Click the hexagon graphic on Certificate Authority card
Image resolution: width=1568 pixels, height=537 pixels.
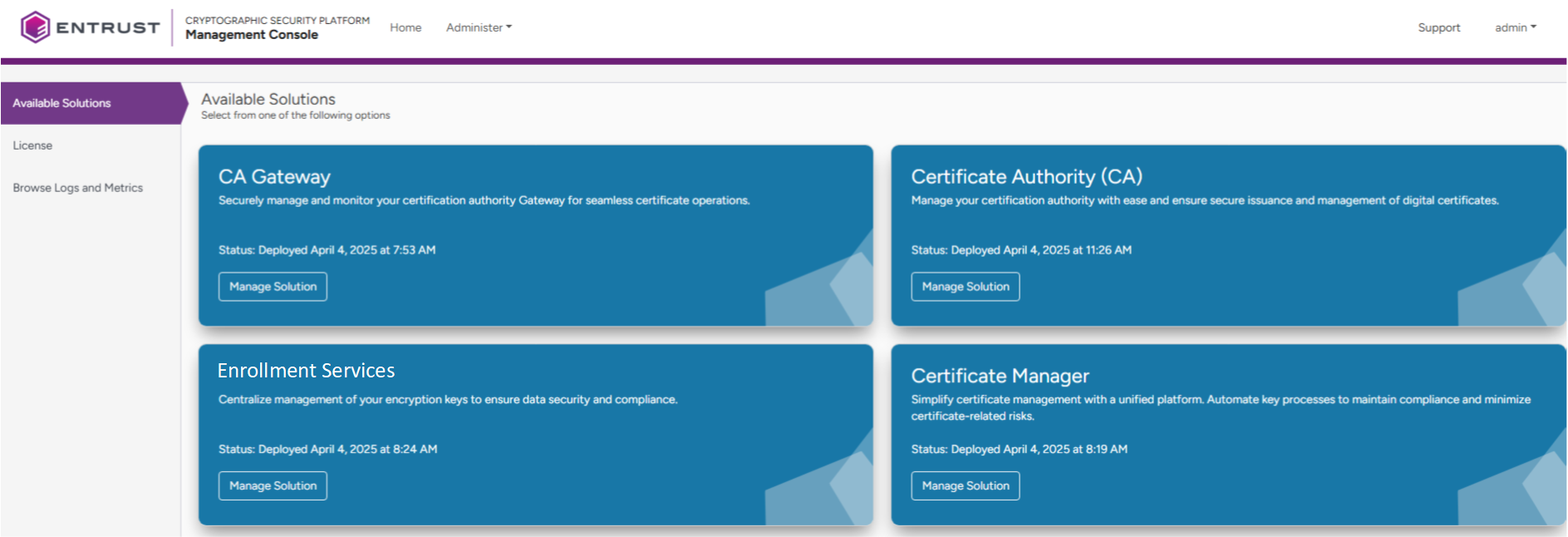(1541, 288)
